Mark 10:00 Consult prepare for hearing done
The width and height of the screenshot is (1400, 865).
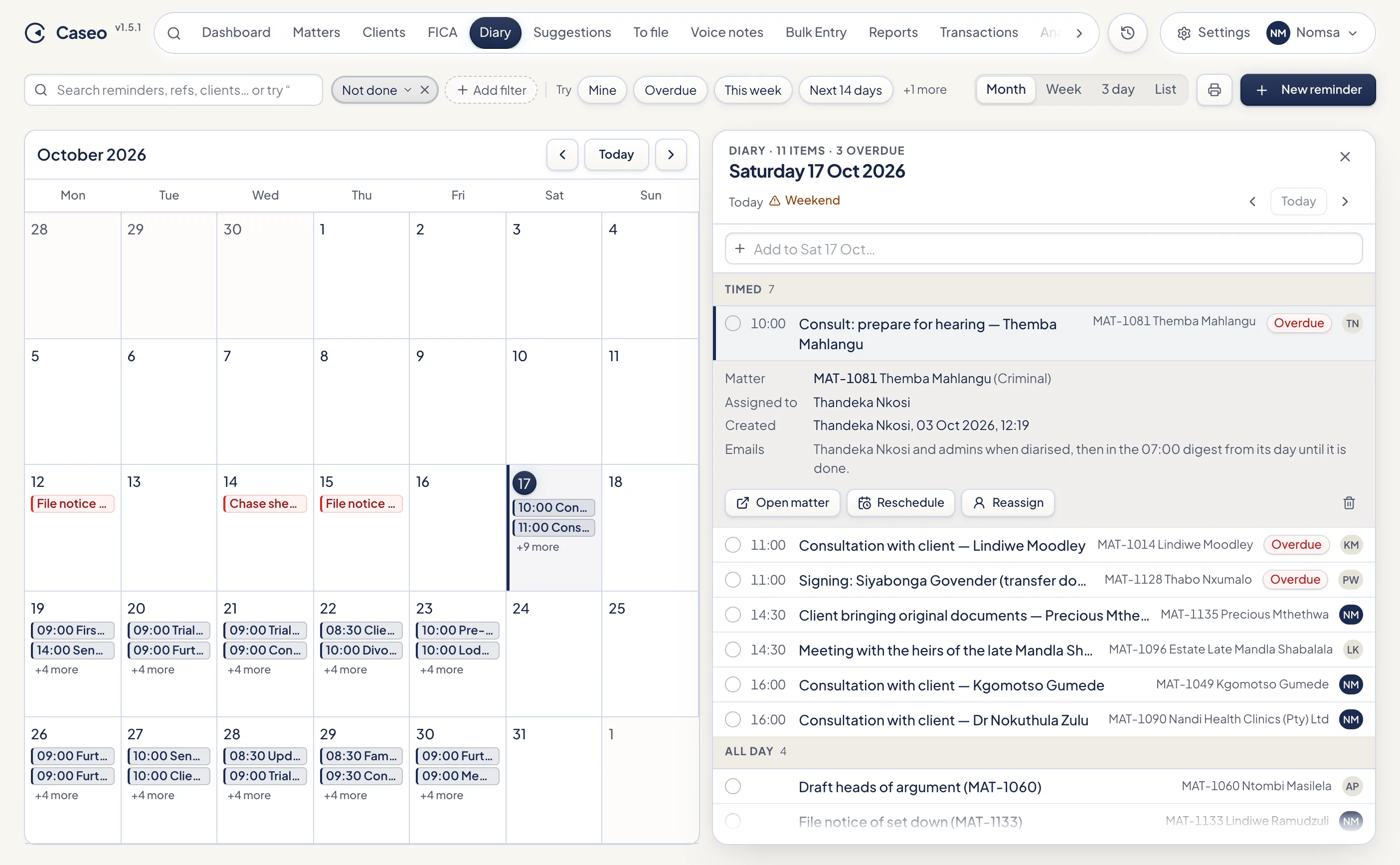(x=733, y=323)
